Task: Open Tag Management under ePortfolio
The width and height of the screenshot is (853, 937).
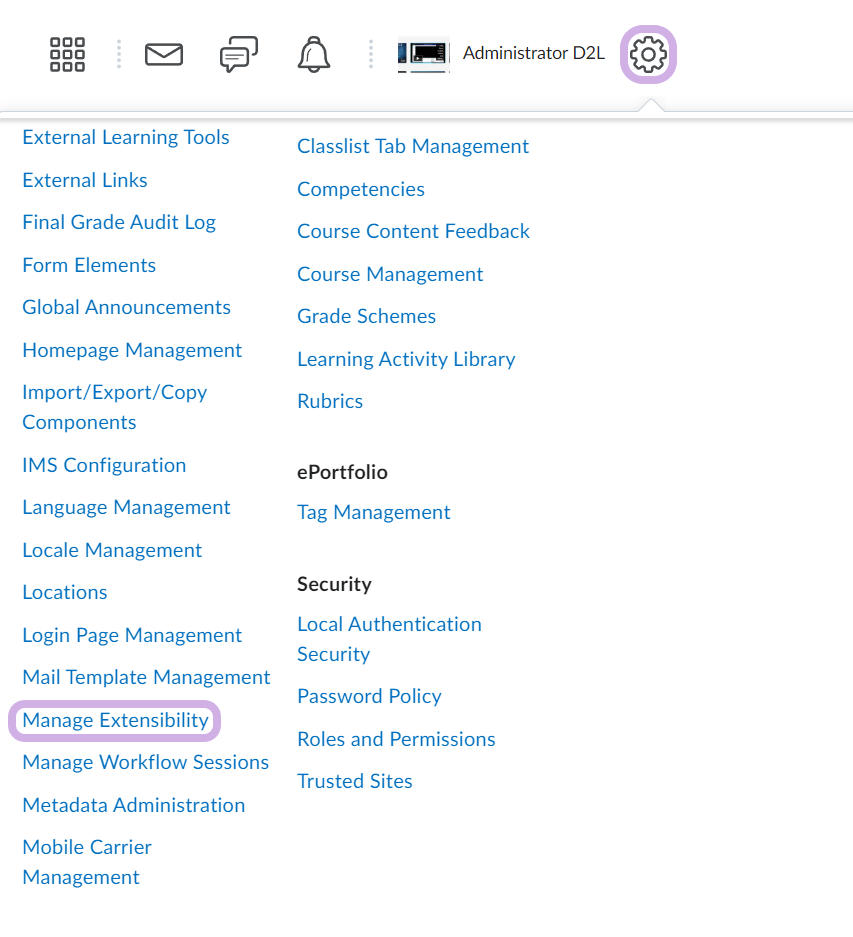Action: [373, 512]
